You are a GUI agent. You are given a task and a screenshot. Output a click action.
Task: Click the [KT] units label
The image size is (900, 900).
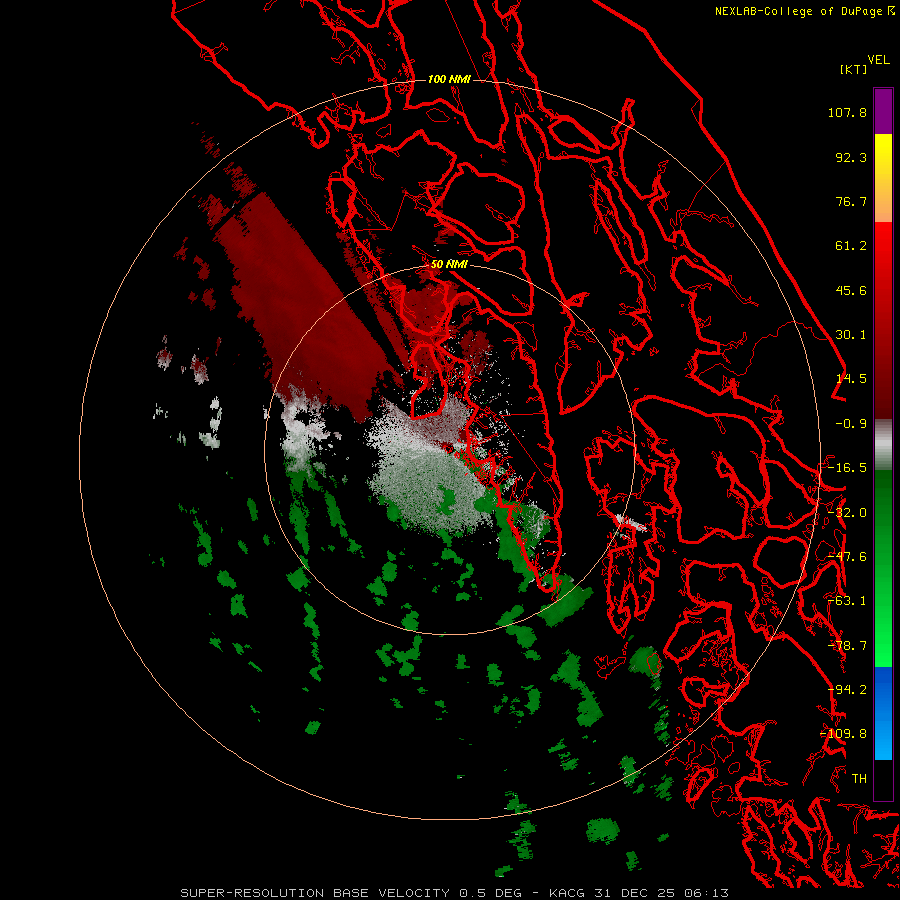point(854,69)
